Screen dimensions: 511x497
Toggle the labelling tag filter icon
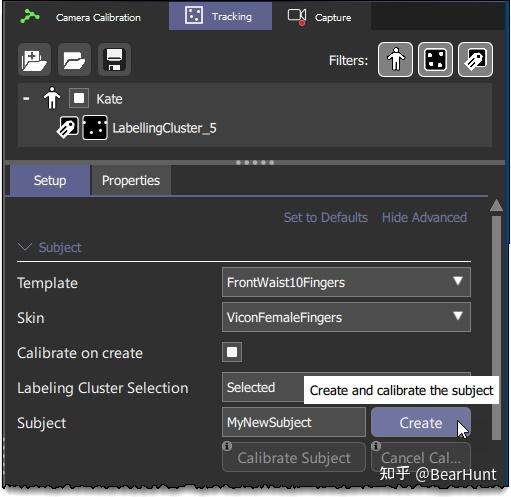coord(475,60)
